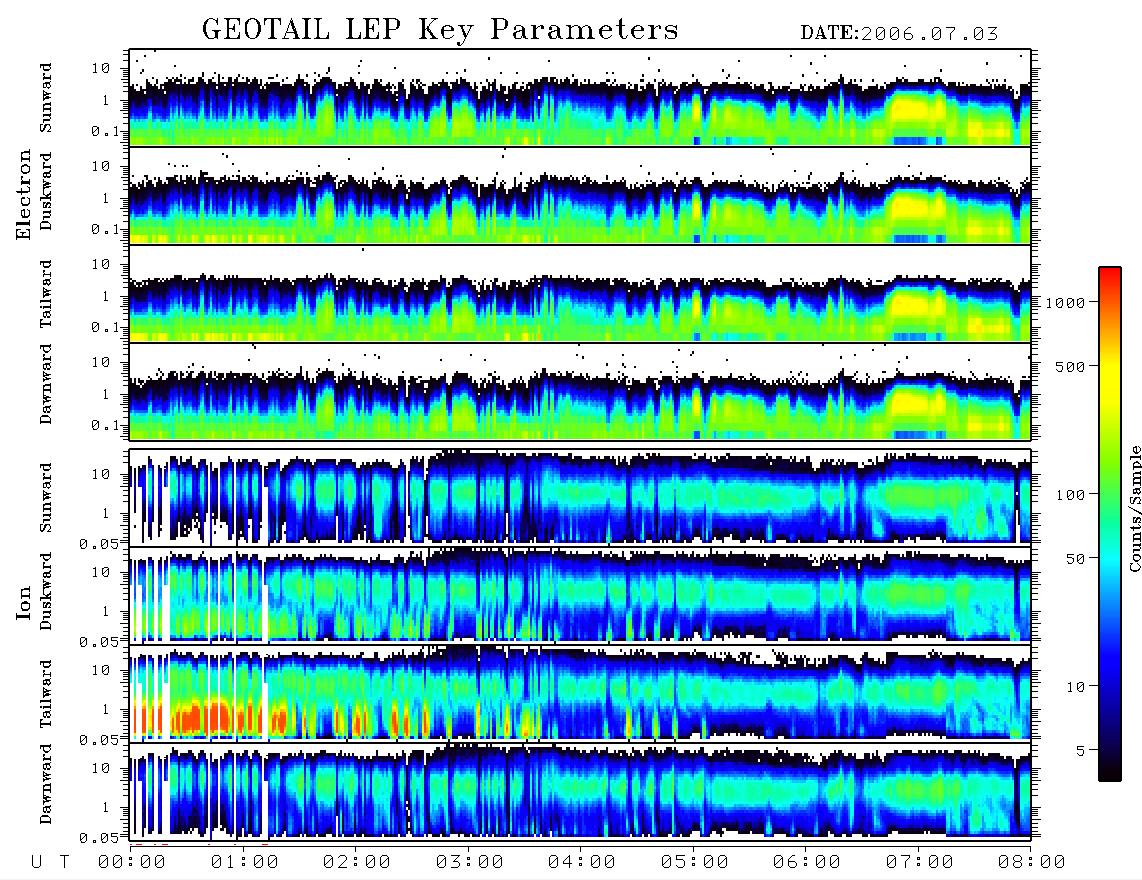This screenshot has height=880, width=1142.
Task: Click the 05:00 time tick label
Action: [695, 862]
